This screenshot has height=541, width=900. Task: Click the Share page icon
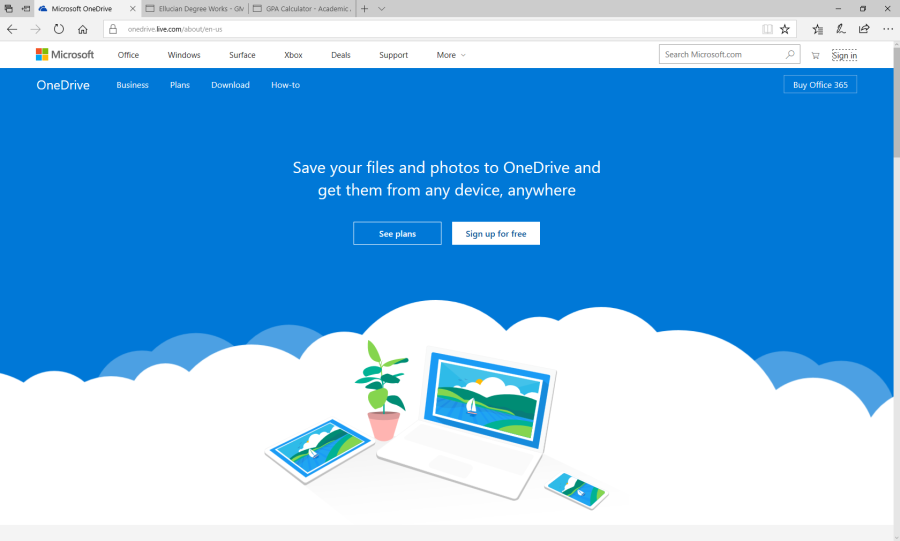[x=864, y=29]
